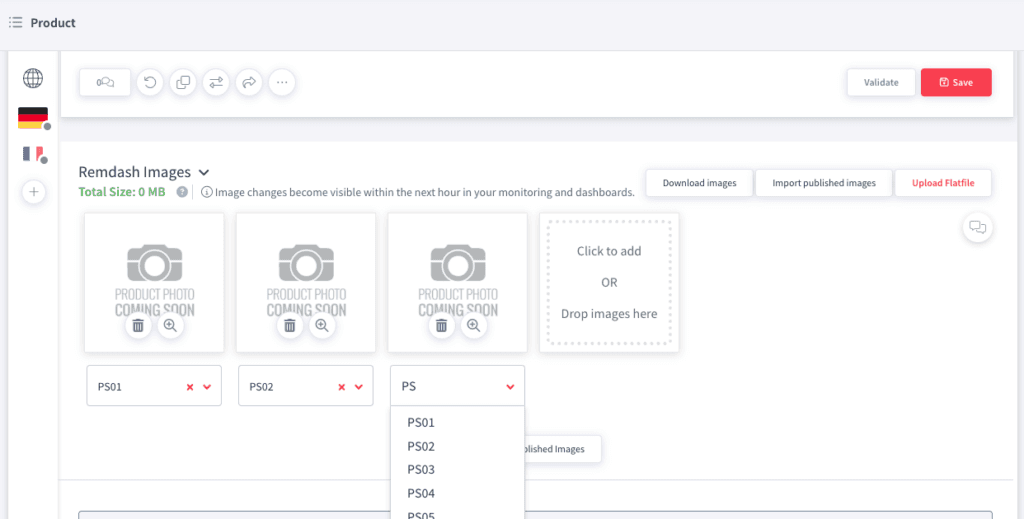
Task: Click the copy/duplicate icon in toolbar
Action: (x=183, y=83)
